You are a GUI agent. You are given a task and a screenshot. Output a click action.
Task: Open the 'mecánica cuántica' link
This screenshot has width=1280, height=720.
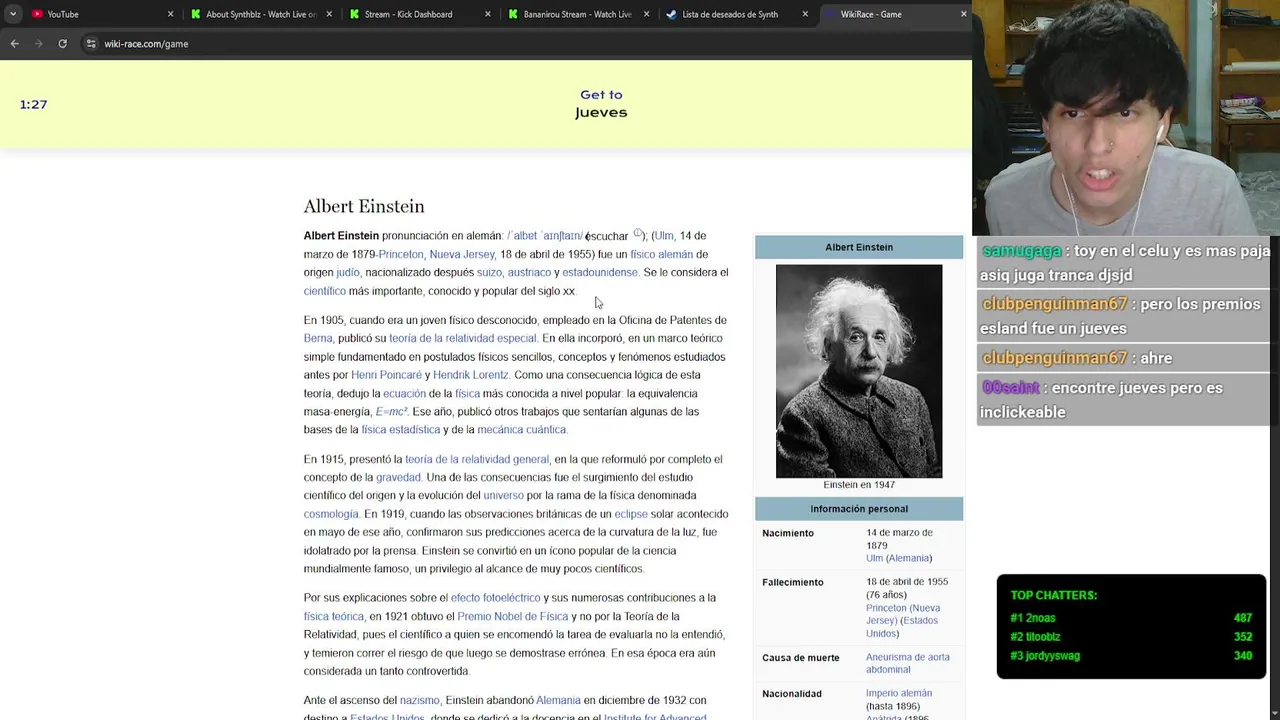pos(522,430)
